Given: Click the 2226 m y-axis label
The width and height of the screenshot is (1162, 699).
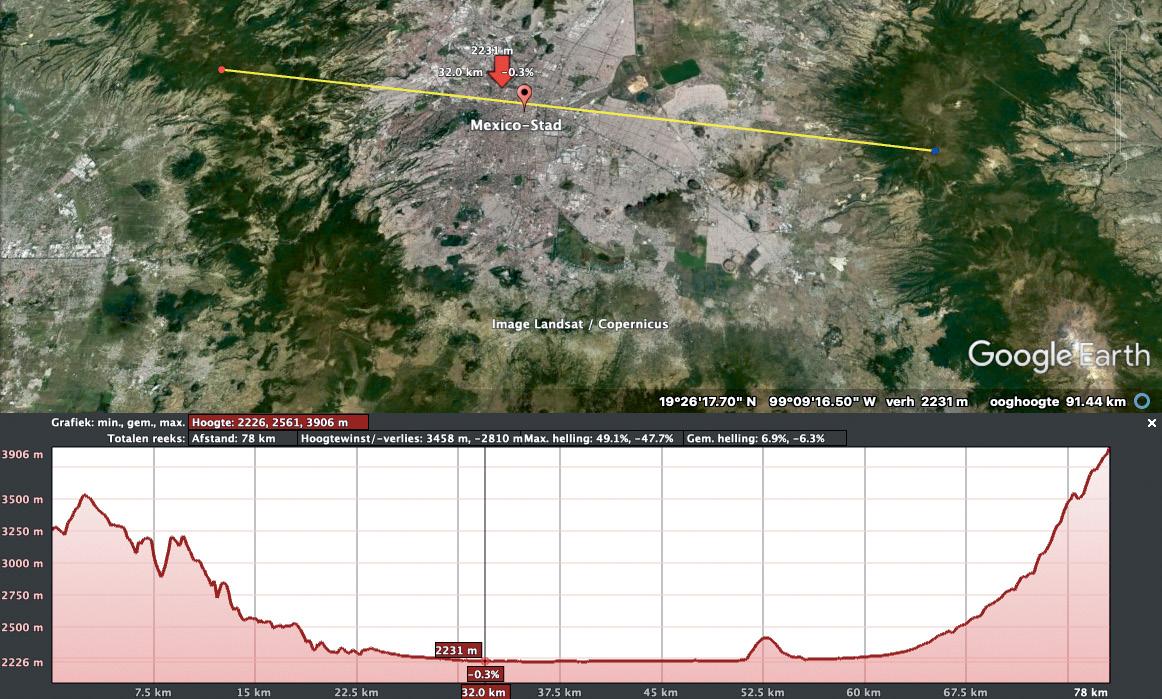Looking at the screenshot, I should [x=22, y=662].
